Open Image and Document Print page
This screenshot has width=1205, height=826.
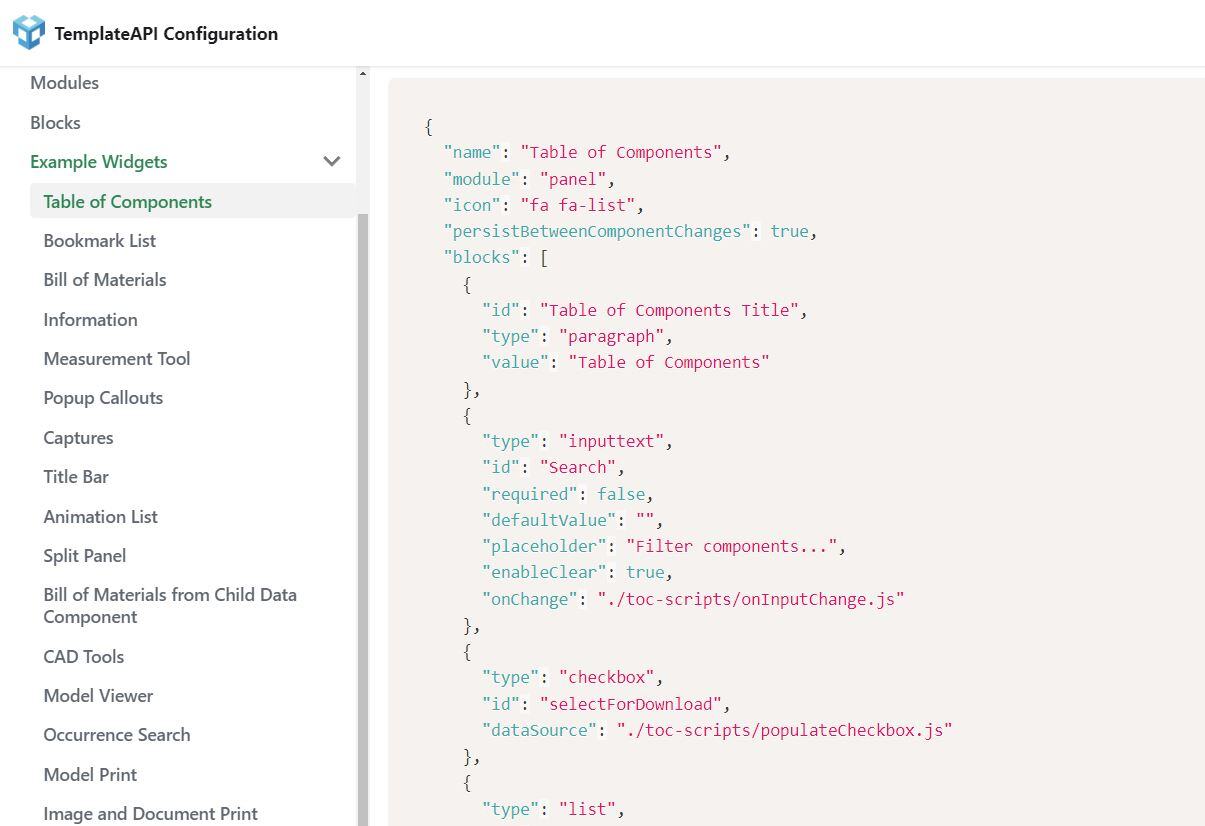(x=150, y=814)
